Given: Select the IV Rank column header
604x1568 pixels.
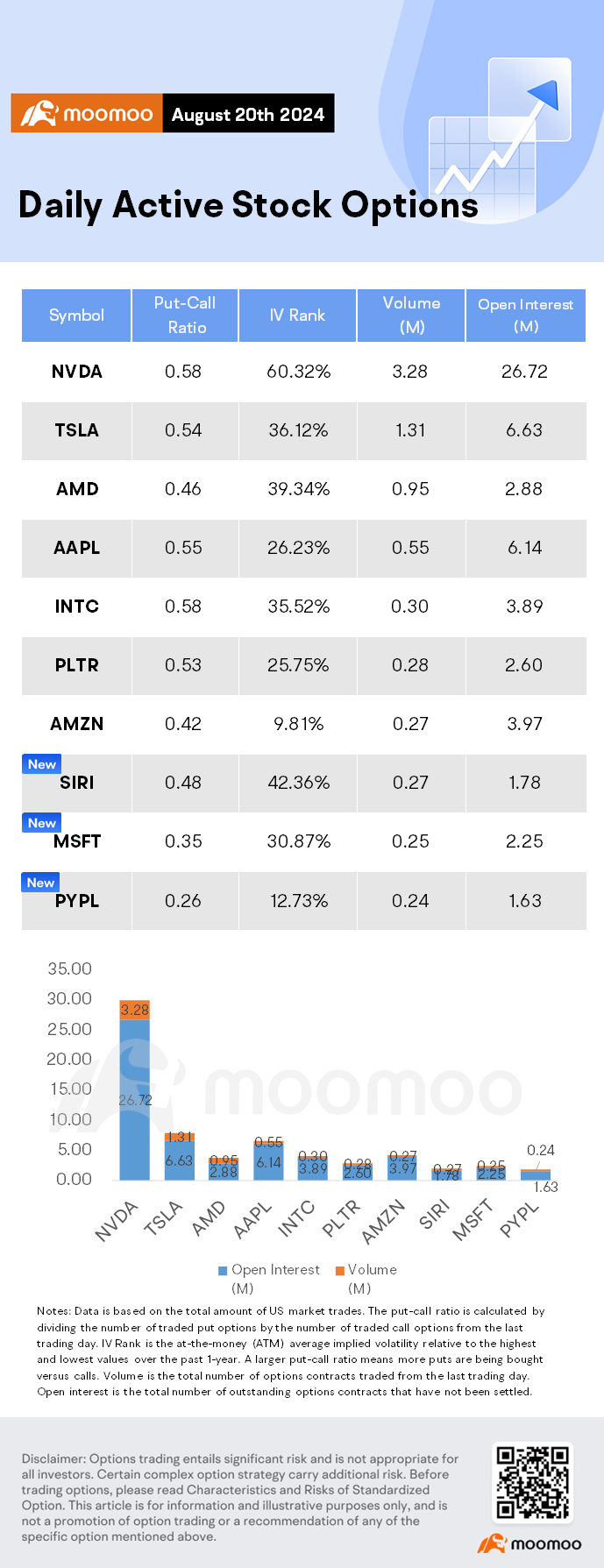Looking at the screenshot, I should (297, 315).
